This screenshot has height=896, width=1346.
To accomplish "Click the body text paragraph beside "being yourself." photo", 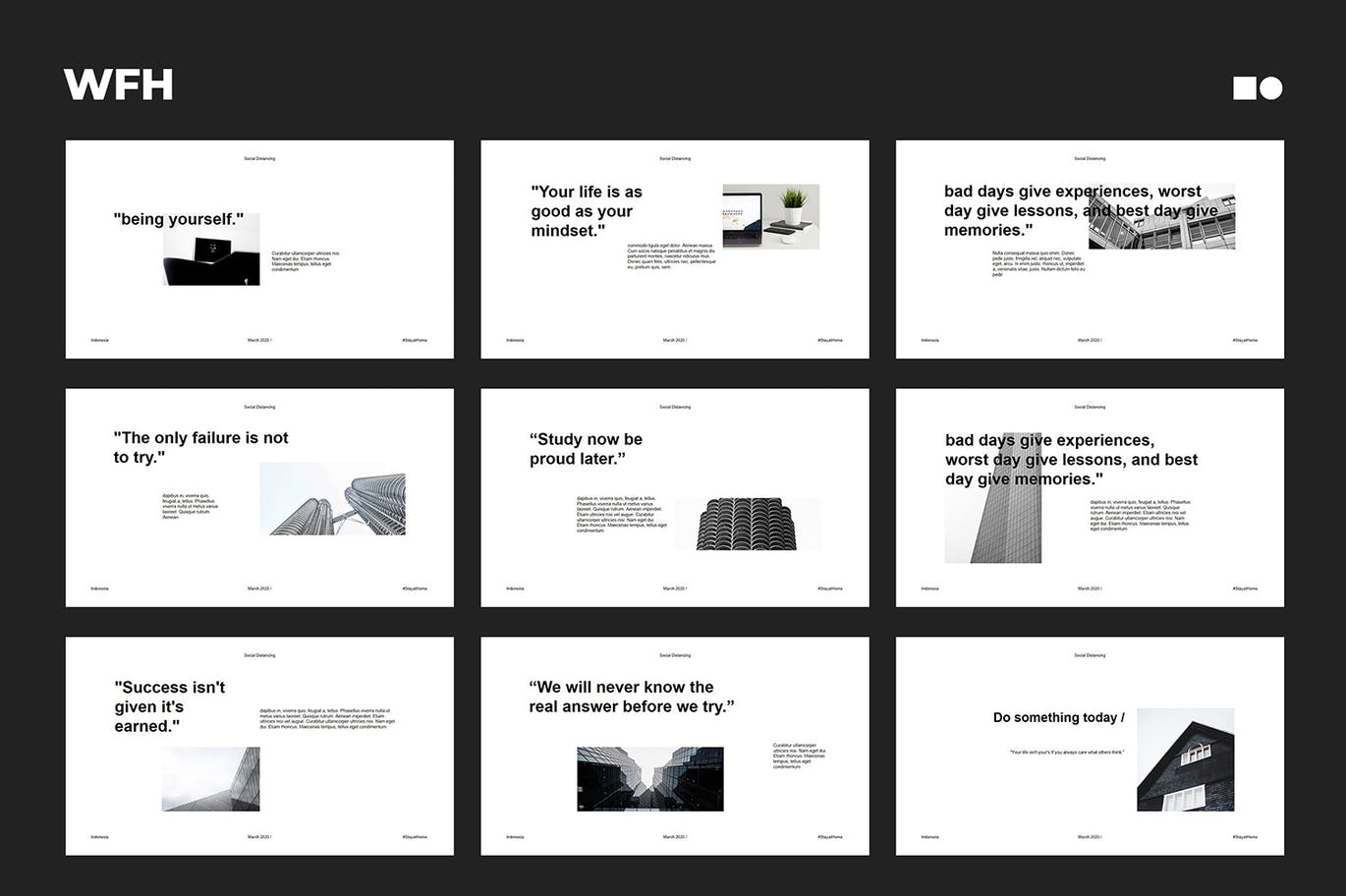I will [305, 260].
